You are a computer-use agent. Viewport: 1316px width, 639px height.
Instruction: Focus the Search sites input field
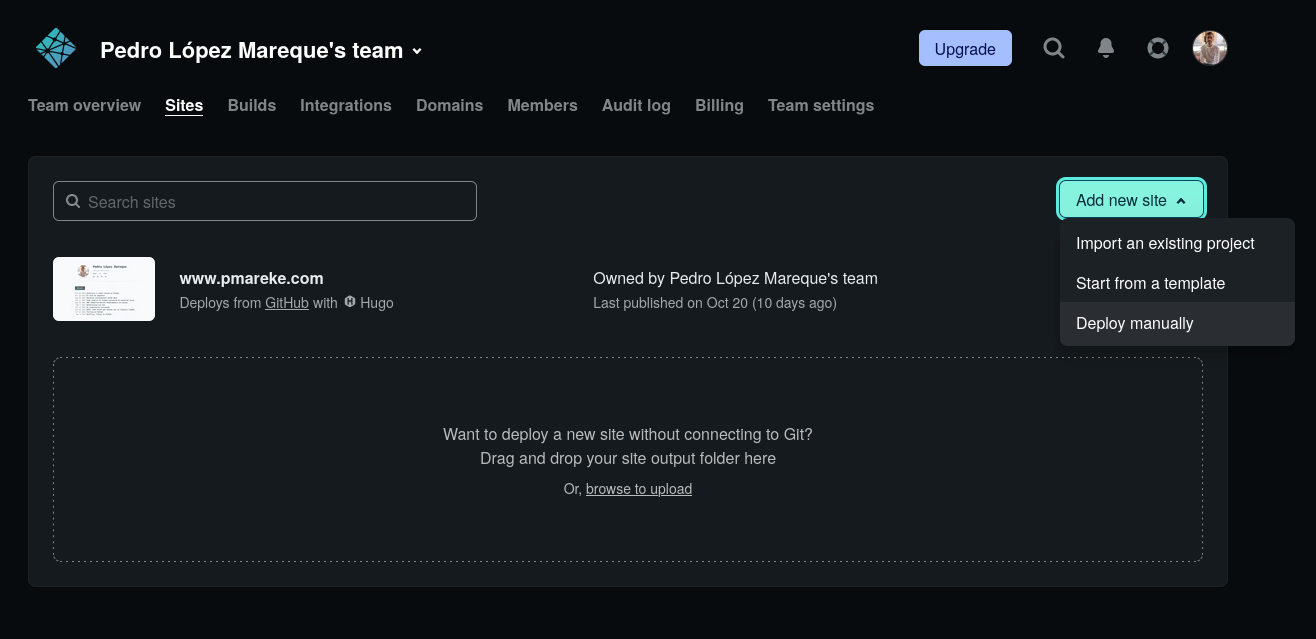click(265, 201)
